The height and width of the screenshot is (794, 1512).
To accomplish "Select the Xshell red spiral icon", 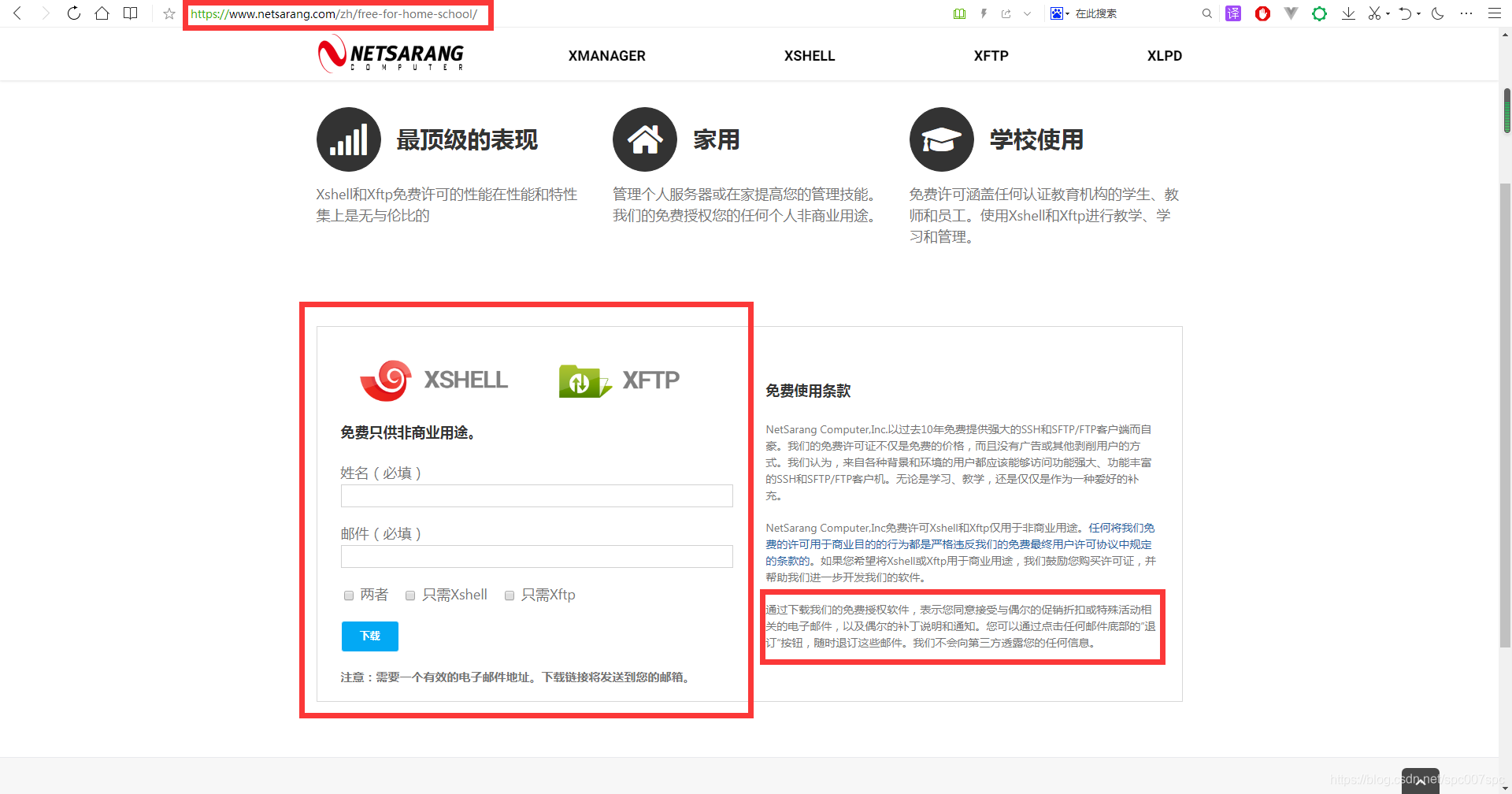I will pyautogui.click(x=385, y=380).
